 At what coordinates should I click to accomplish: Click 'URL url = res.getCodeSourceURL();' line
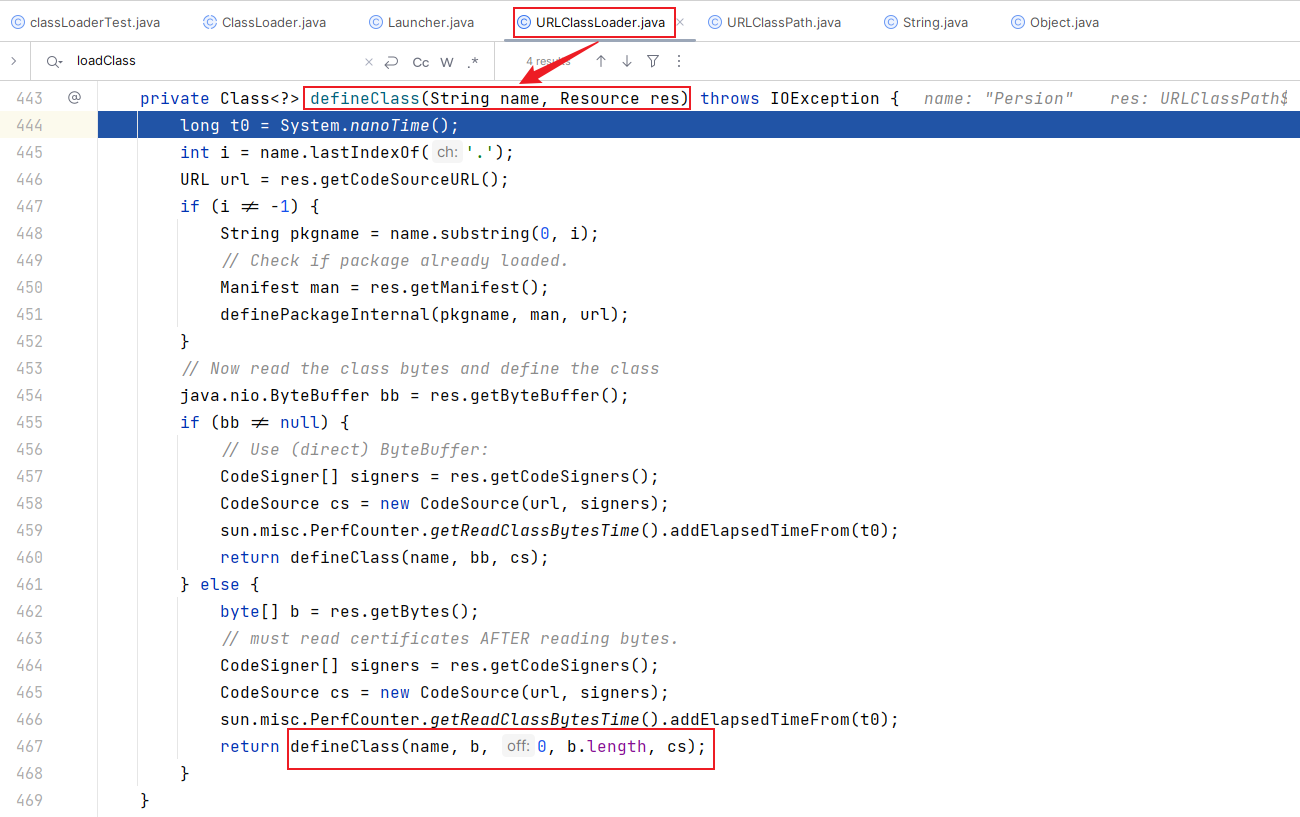coord(344,179)
